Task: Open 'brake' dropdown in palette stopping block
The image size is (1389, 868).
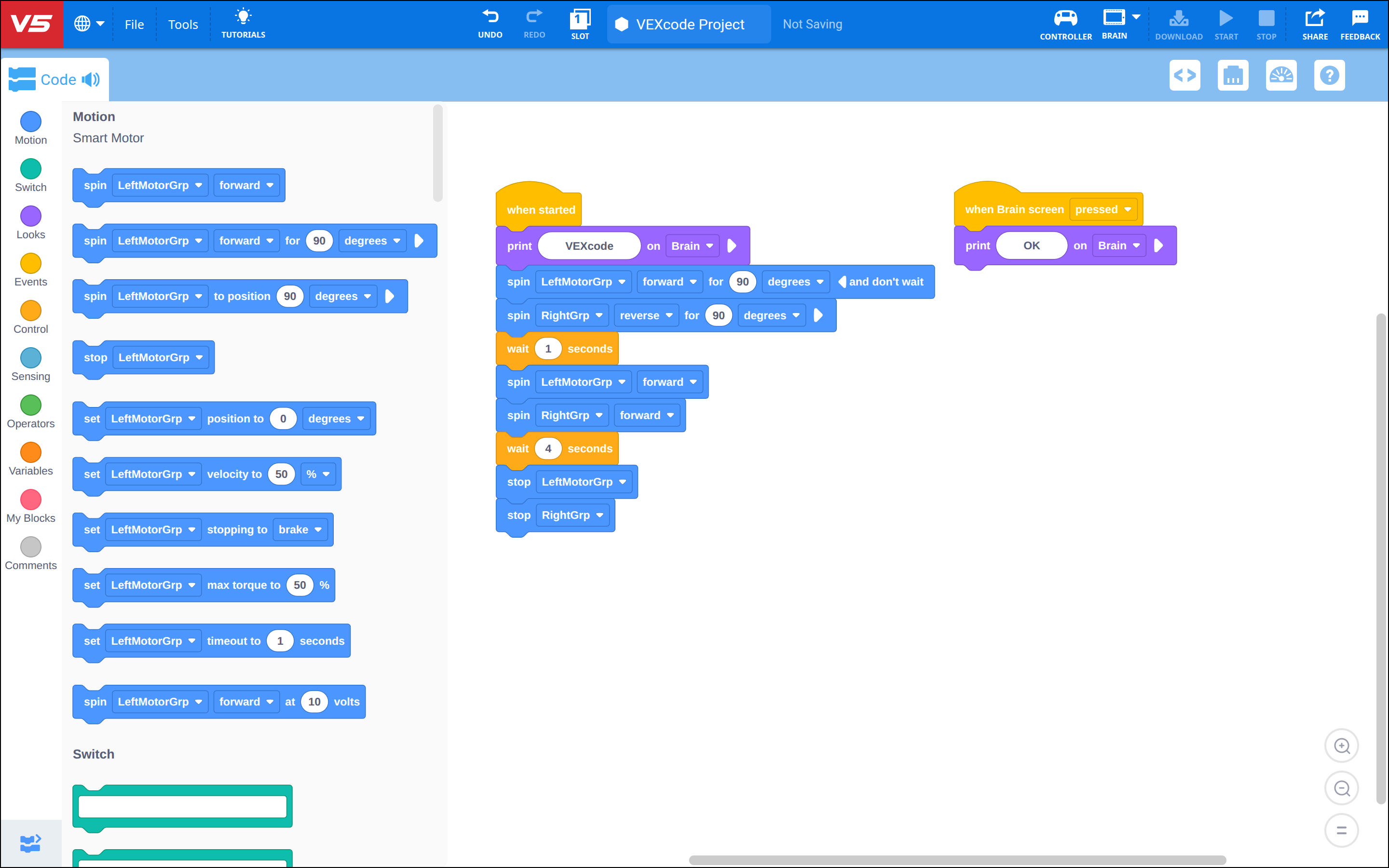Action: (x=300, y=529)
